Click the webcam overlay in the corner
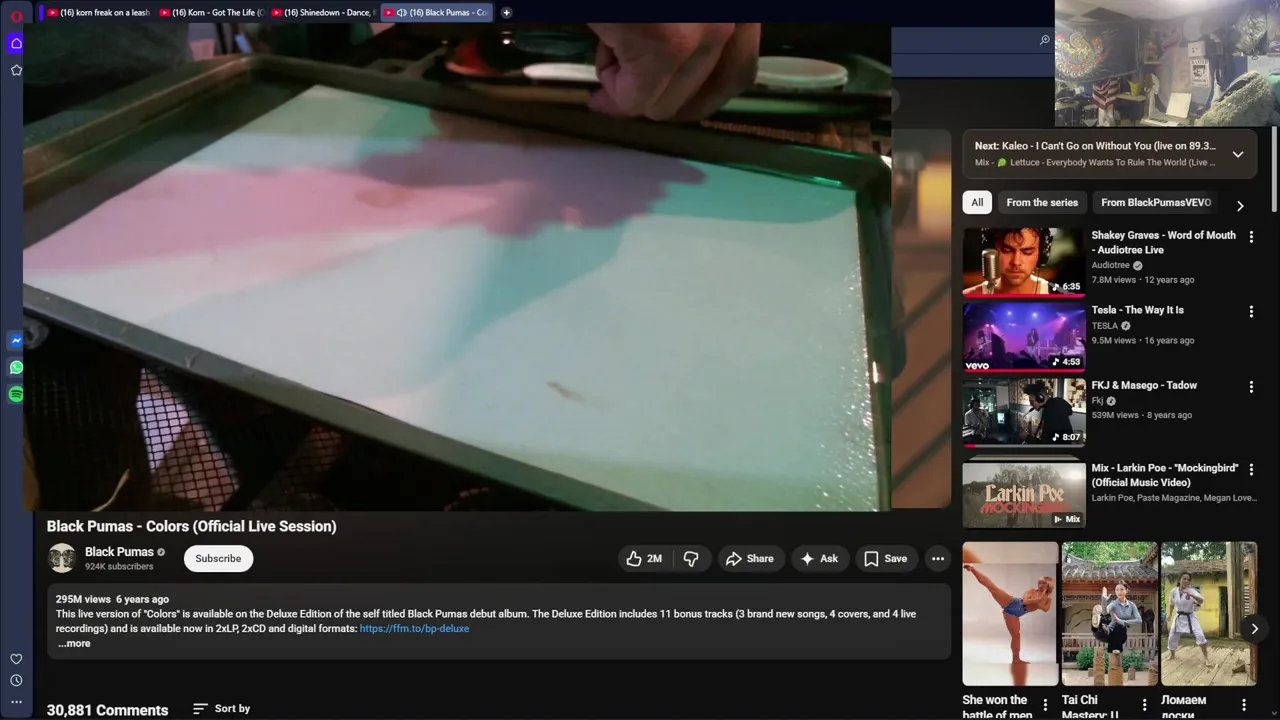 pyautogui.click(x=1167, y=63)
